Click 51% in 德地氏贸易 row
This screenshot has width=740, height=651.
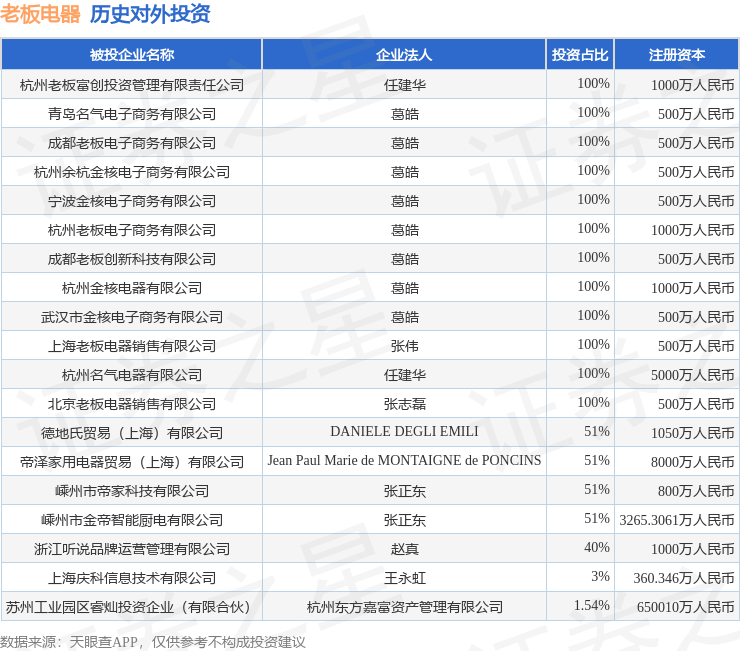(x=597, y=431)
